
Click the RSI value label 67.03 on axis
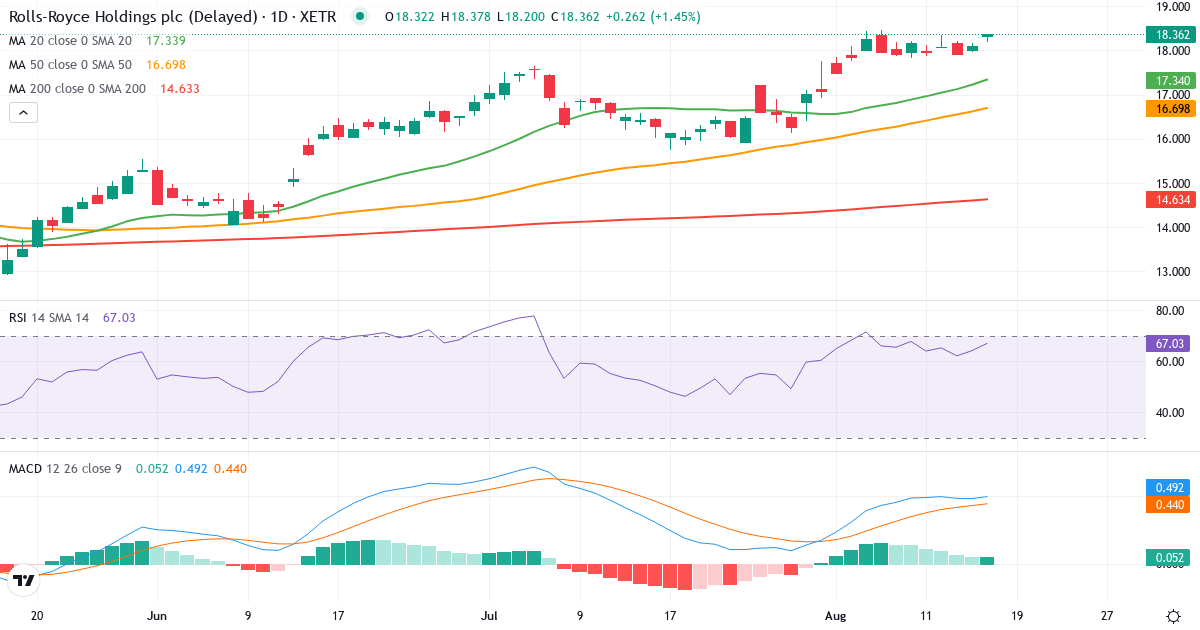(x=1169, y=343)
